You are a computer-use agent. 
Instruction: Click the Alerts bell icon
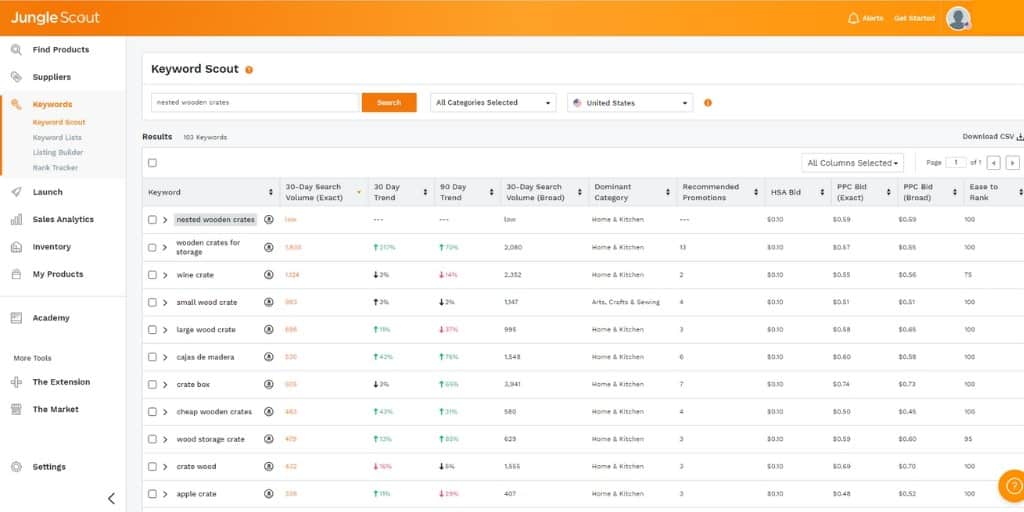(x=853, y=18)
